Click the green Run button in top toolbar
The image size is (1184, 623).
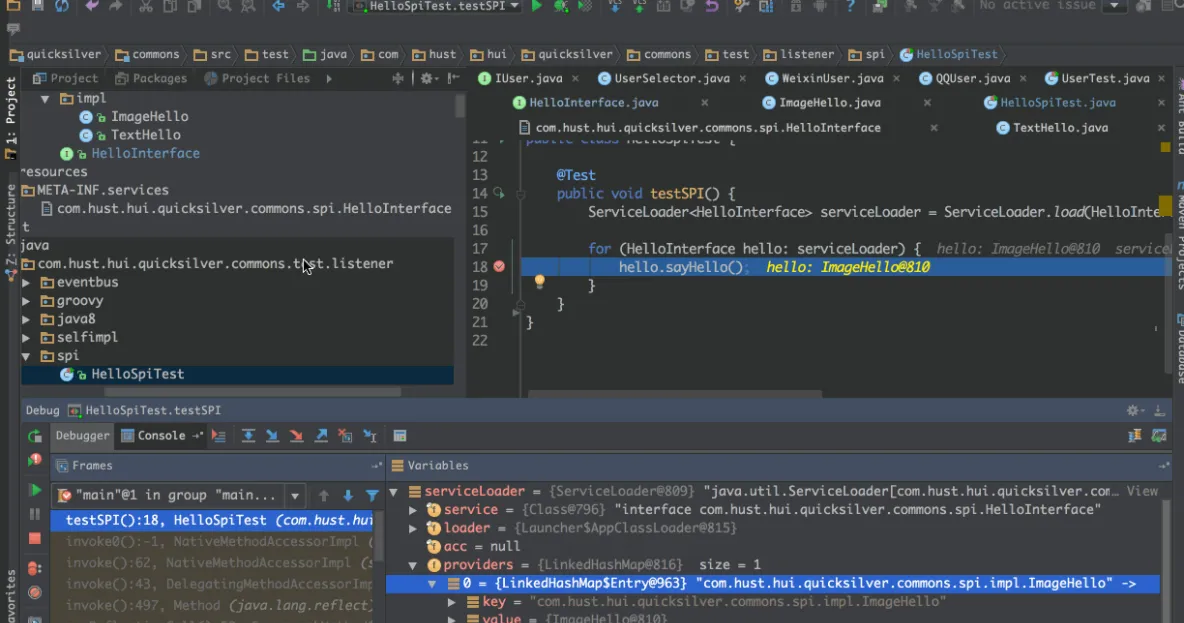536,6
